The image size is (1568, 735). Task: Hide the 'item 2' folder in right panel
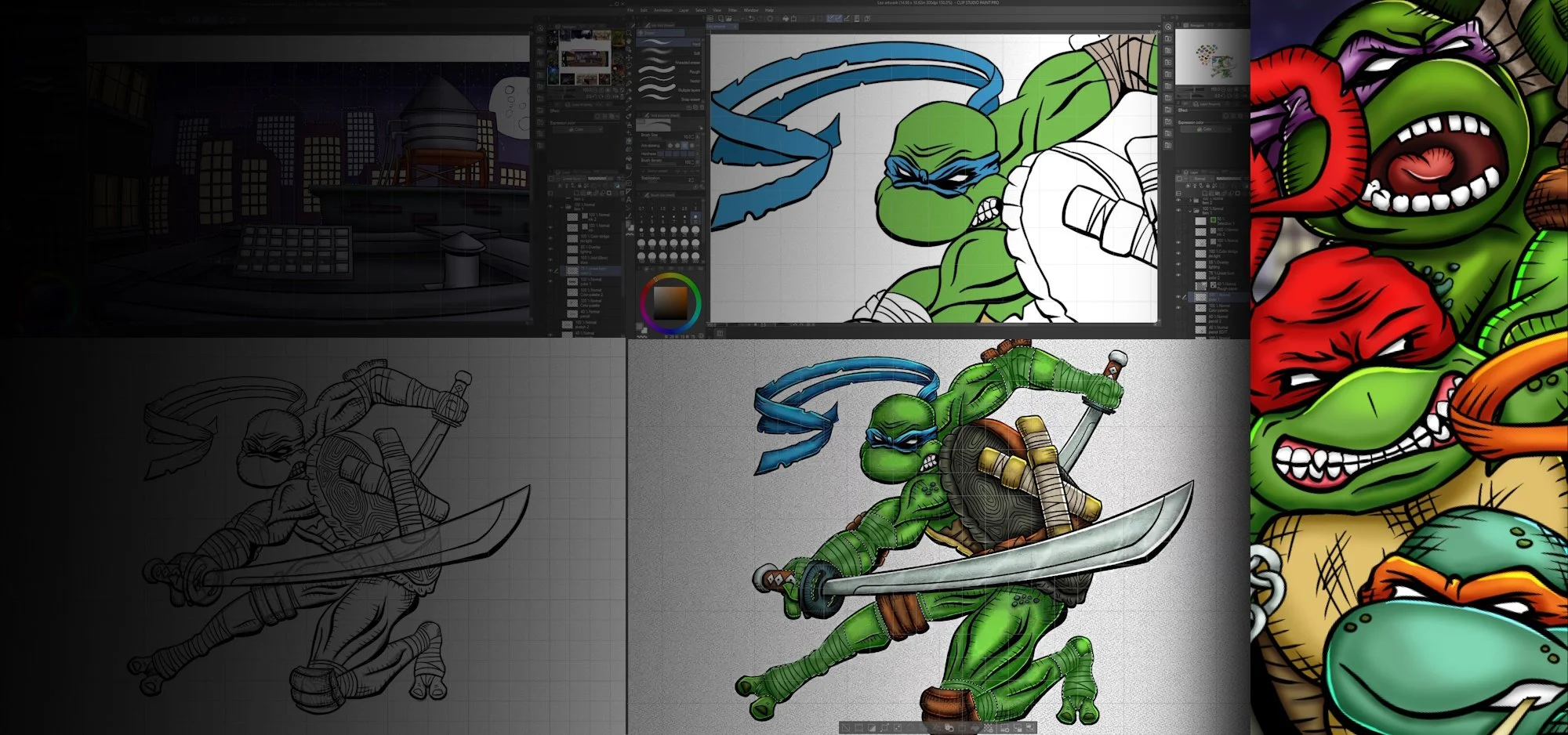(1178, 199)
